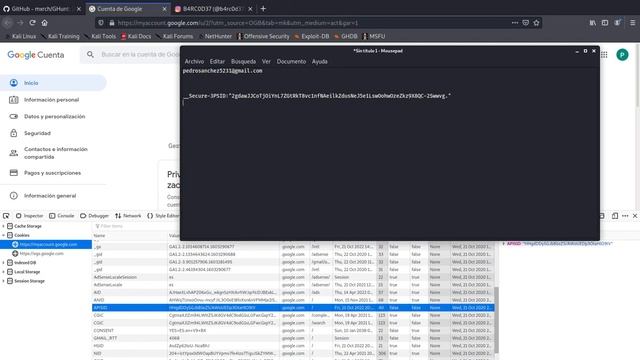The image size is (640, 360).
Task: Close the Cuenta de Google tab
Action: click(x=164, y=9)
